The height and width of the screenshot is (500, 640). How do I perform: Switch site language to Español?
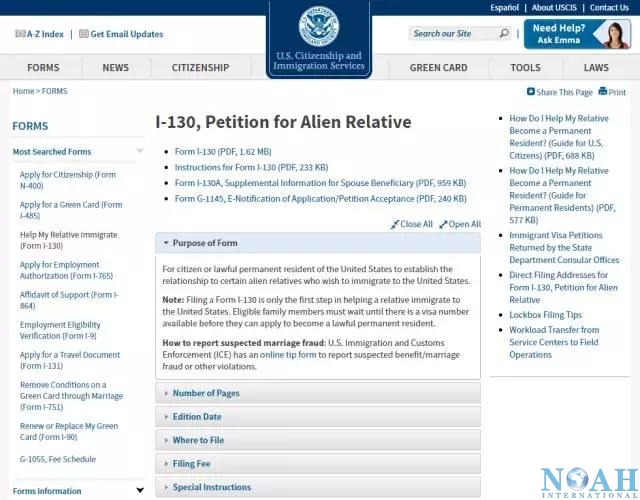tap(504, 8)
